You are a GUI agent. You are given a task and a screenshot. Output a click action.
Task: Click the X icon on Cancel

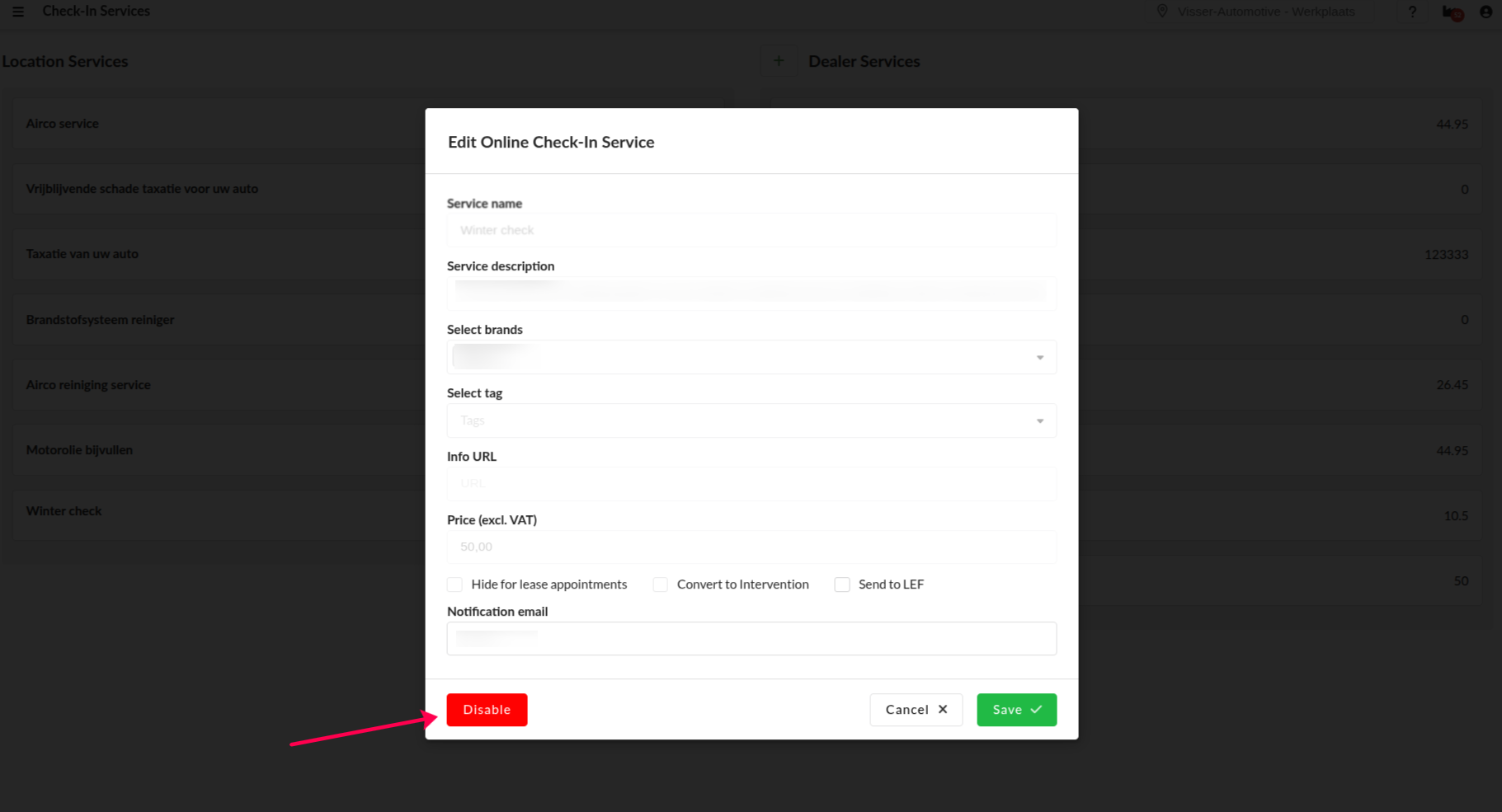pyautogui.click(x=943, y=710)
